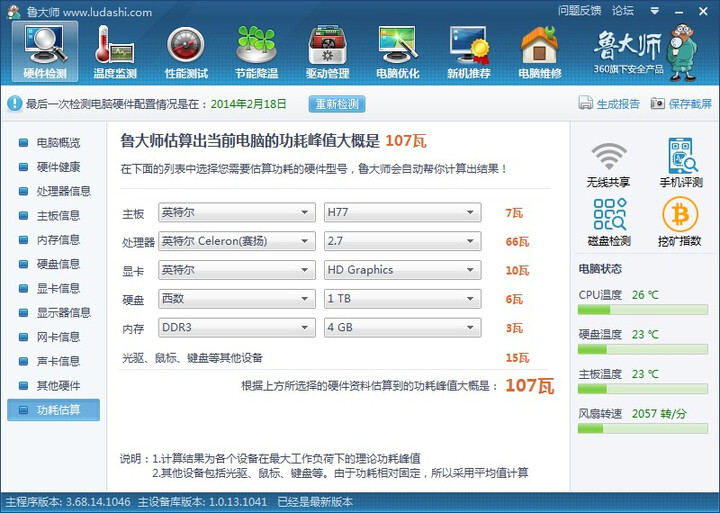Open the 新机推荐 recommendation icon
Image resolution: width=720 pixels, height=513 pixels.
coord(469,51)
